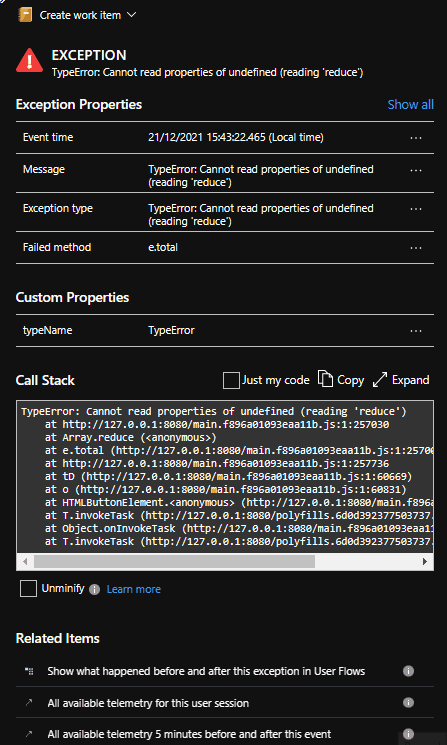Click Show all exception properties link
The image size is (447, 745).
pyautogui.click(x=410, y=105)
